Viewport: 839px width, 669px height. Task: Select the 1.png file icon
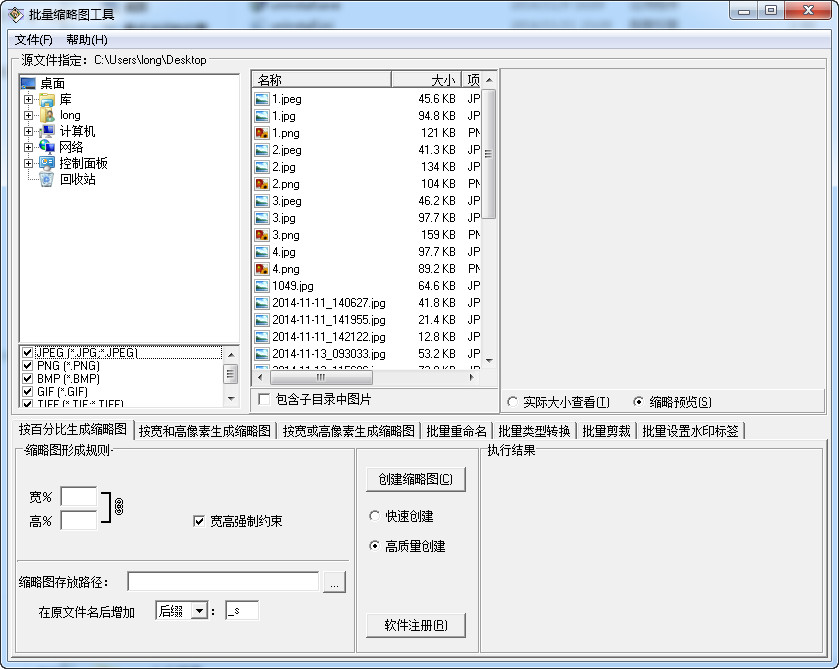(x=262, y=133)
